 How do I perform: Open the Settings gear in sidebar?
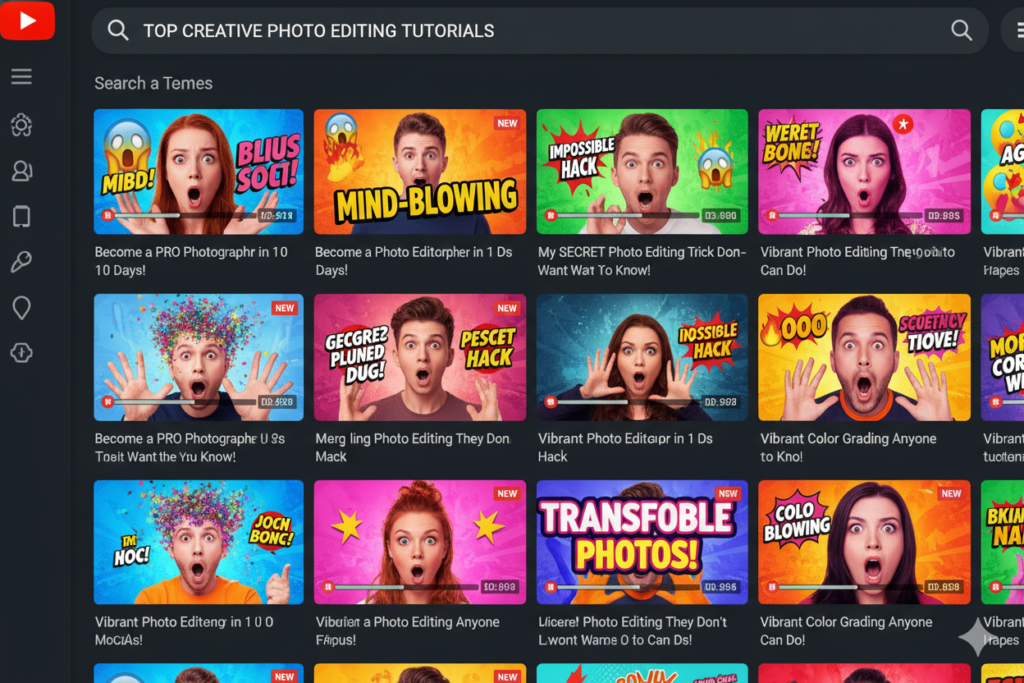point(21,125)
